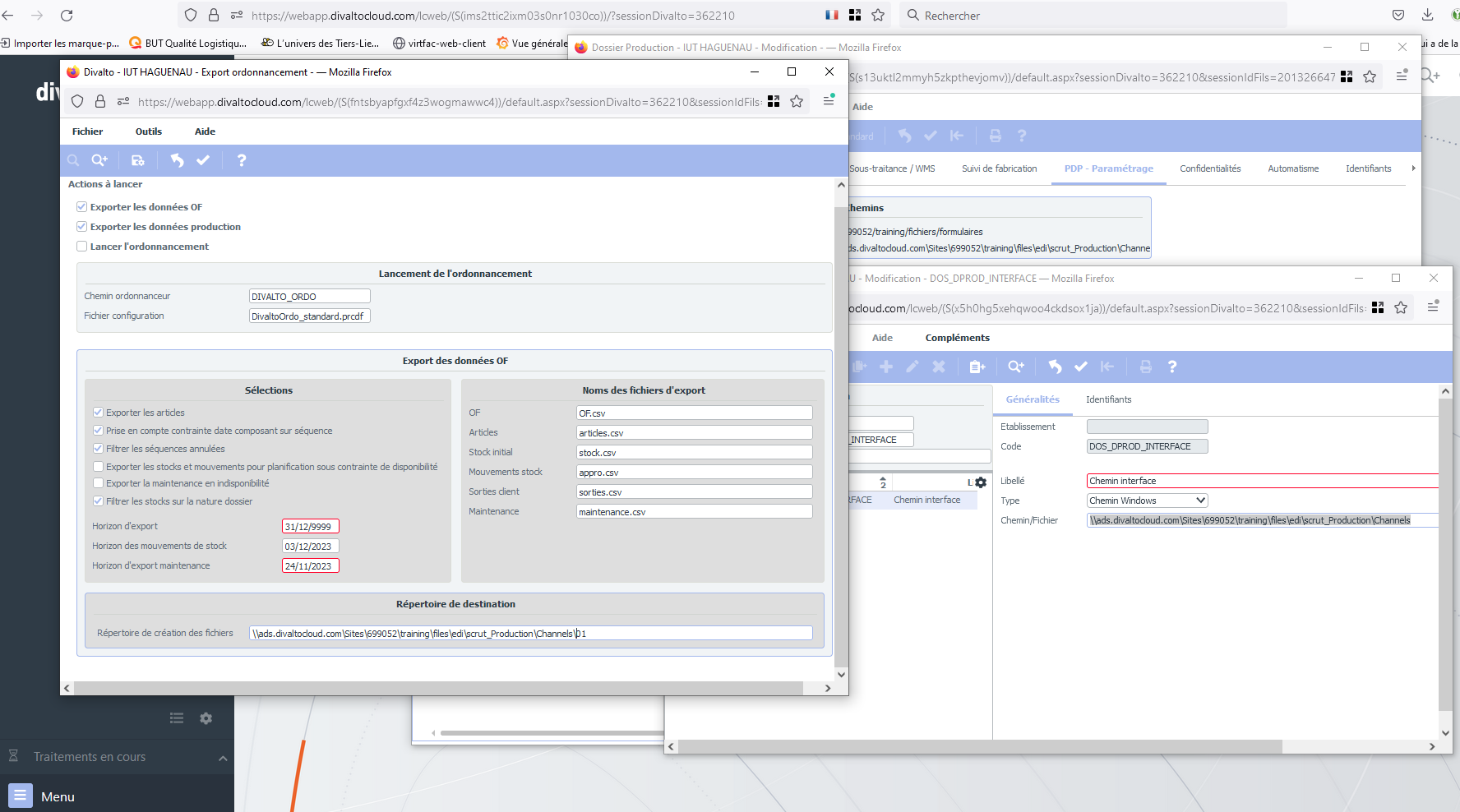Click the help question mark in the Export ordonnancement toolbar
The width and height of the screenshot is (1460, 812).
click(242, 160)
